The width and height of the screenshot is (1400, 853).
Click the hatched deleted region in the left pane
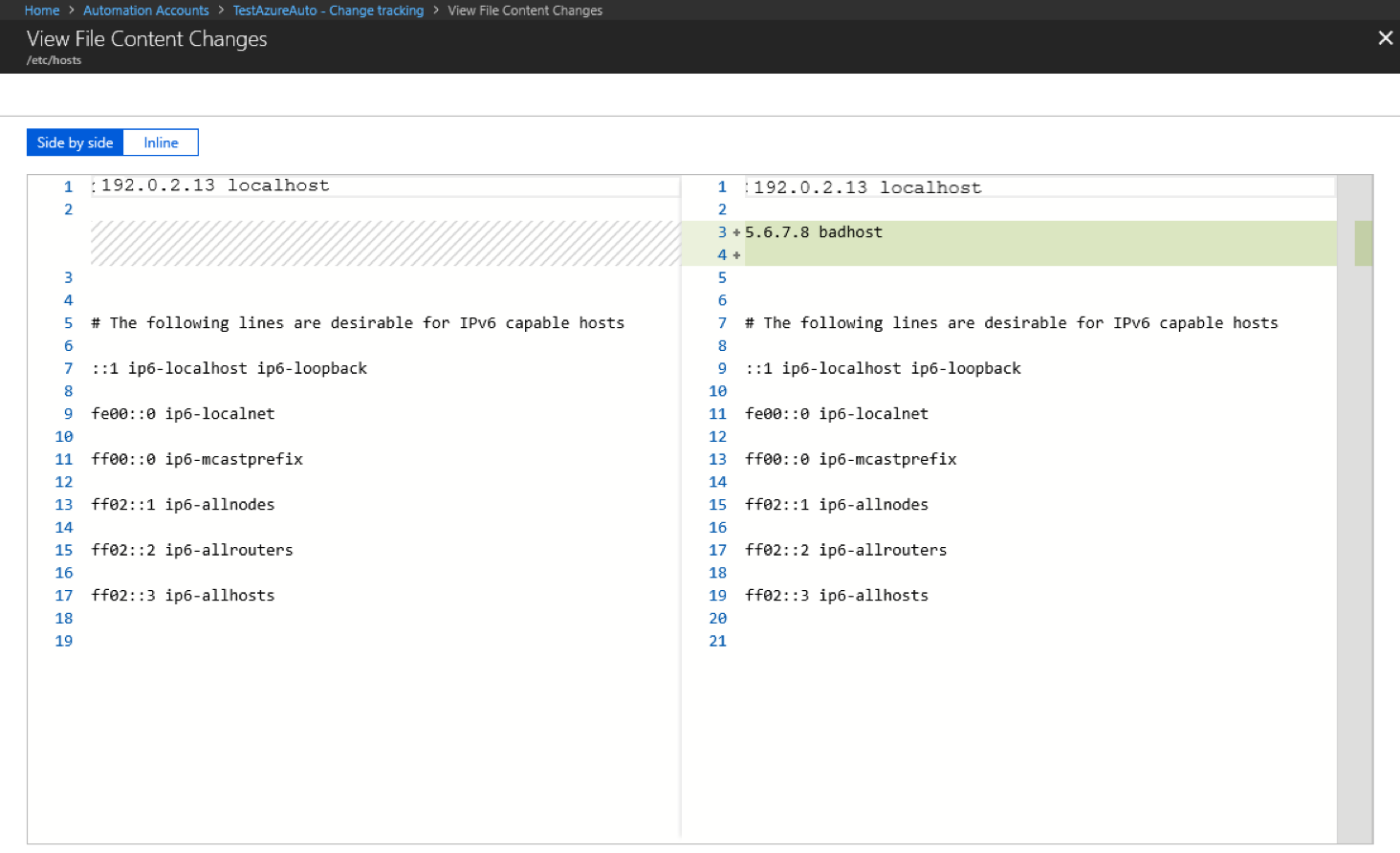pyautogui.click(x=383, y=243)
